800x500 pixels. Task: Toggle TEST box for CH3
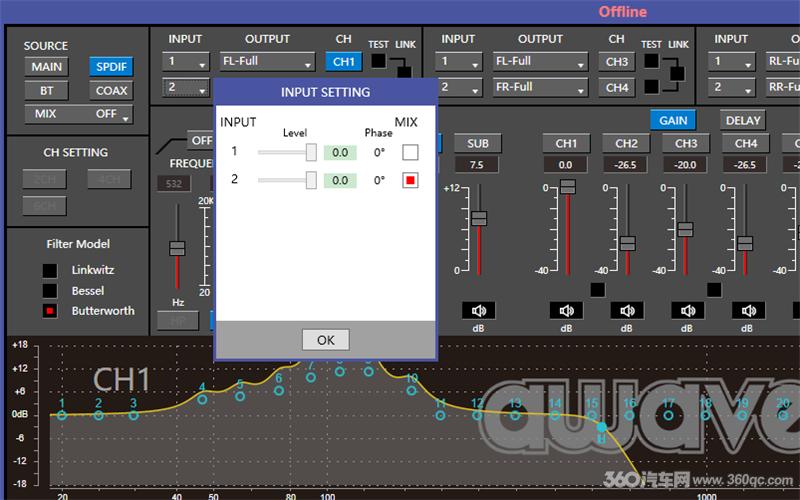point(651,61)
